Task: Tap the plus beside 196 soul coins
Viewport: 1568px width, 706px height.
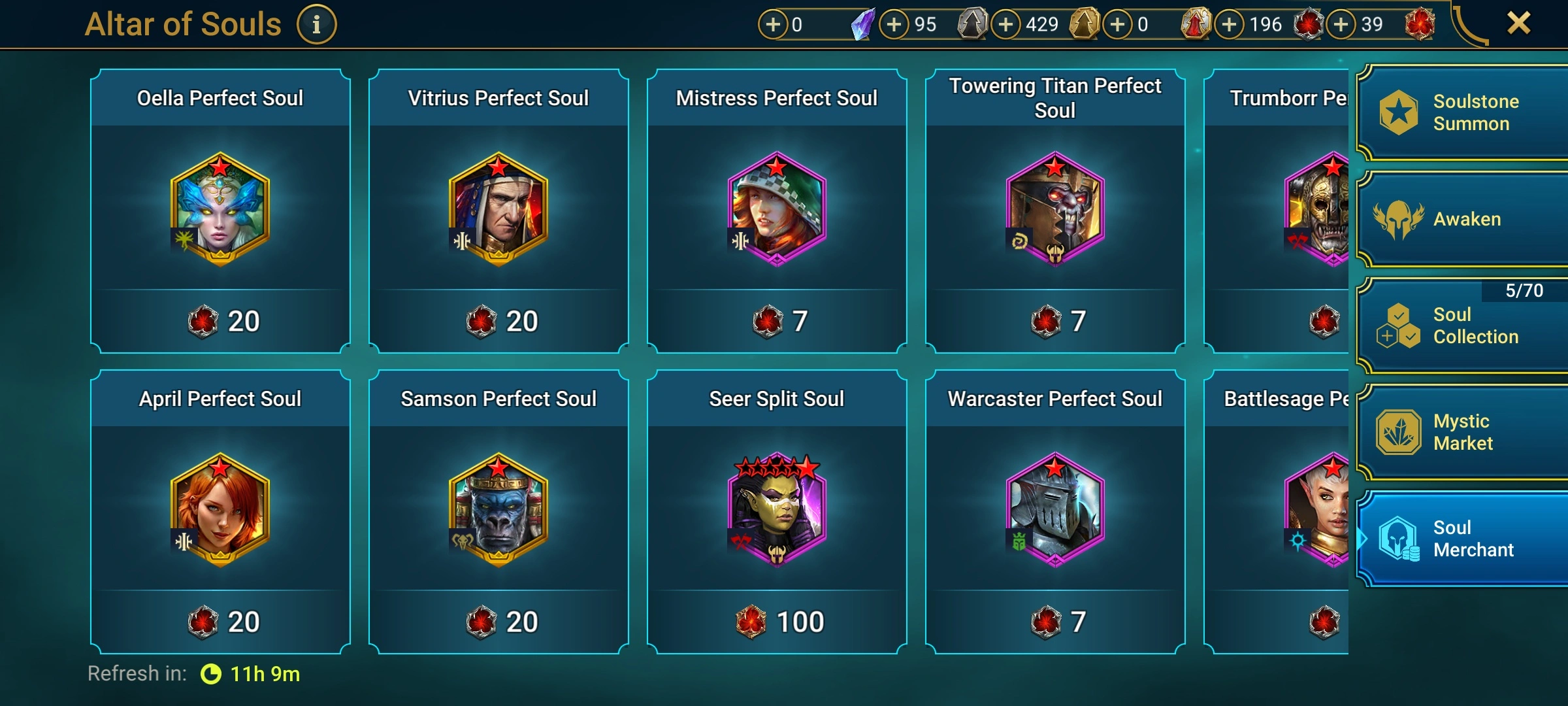Action: (x=1230, y=25)
